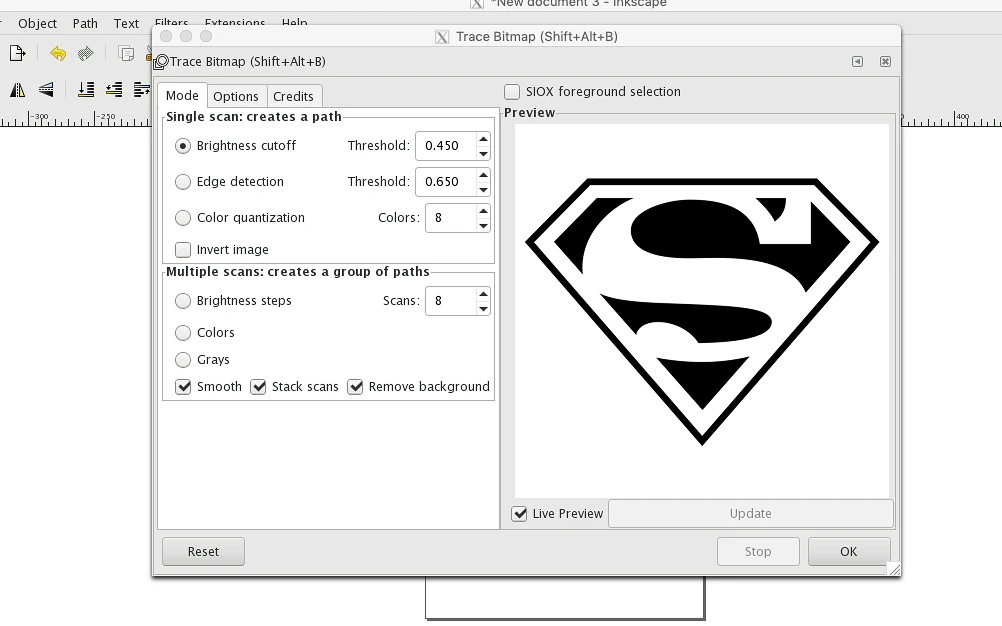Click the Superman logo preview image
The height and width of the screenshot is (626, 1002).
point(702,311)
